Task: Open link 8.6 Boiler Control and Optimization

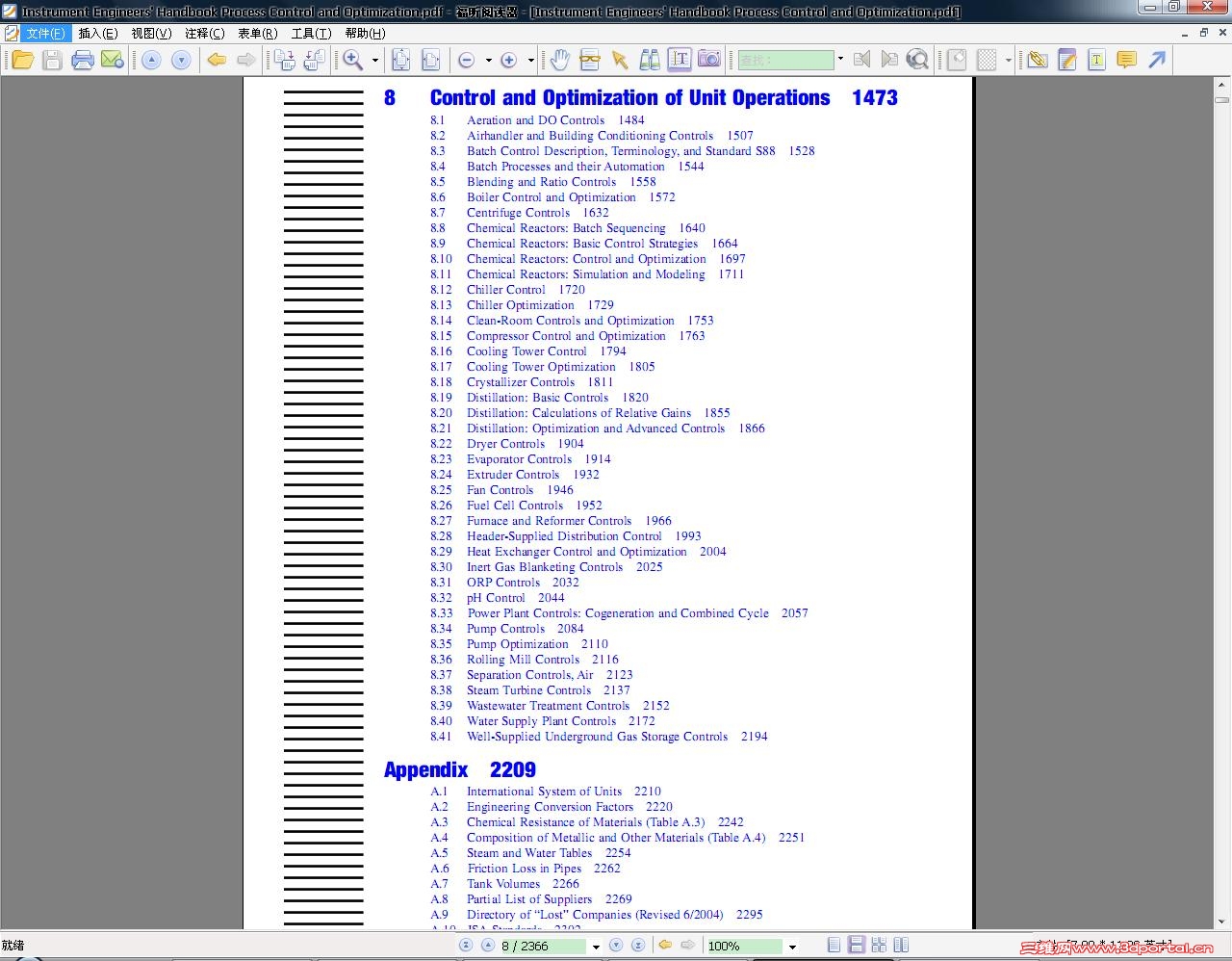Action: click(552, 197)
